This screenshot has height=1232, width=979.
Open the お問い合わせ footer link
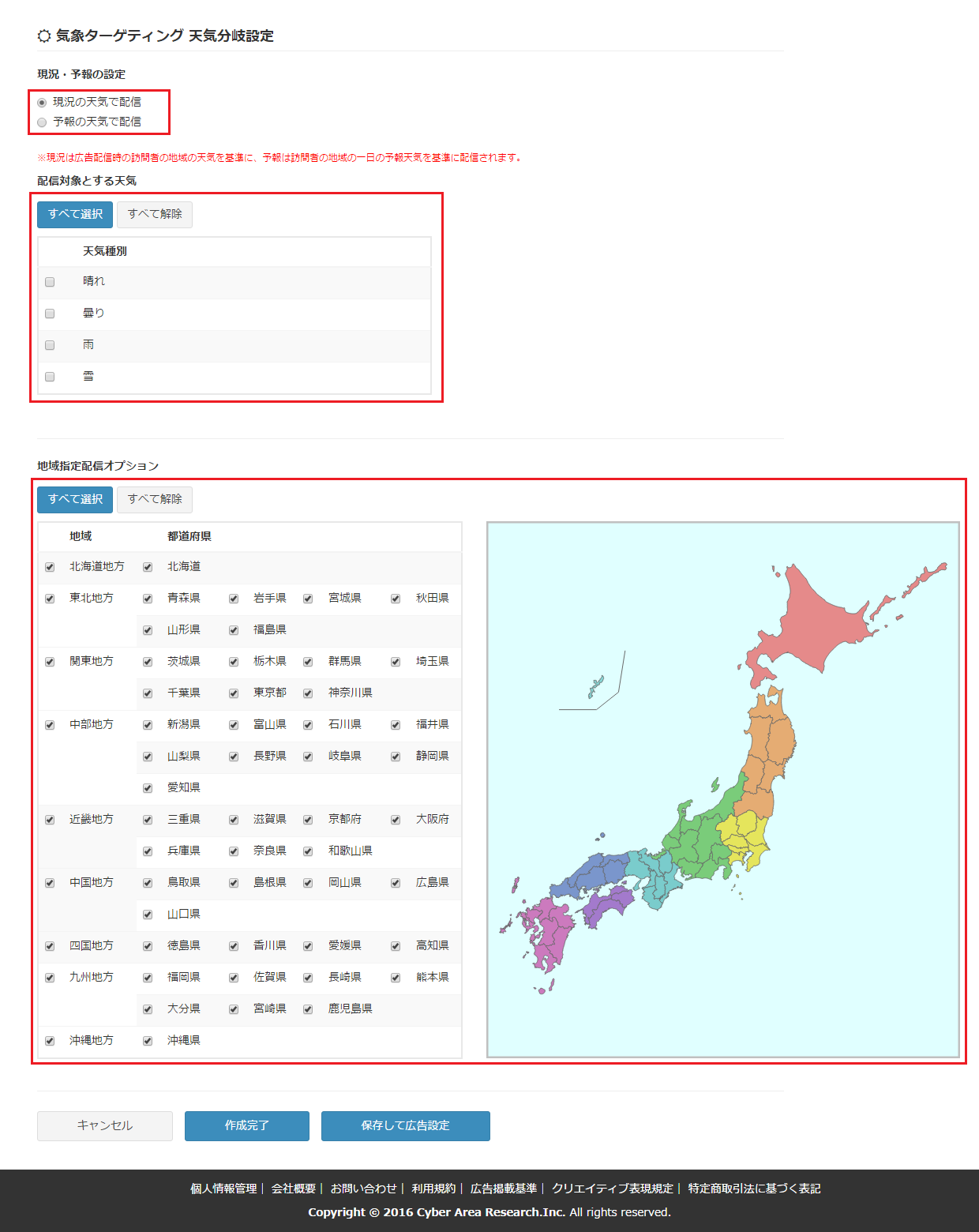click(363, 1189)
